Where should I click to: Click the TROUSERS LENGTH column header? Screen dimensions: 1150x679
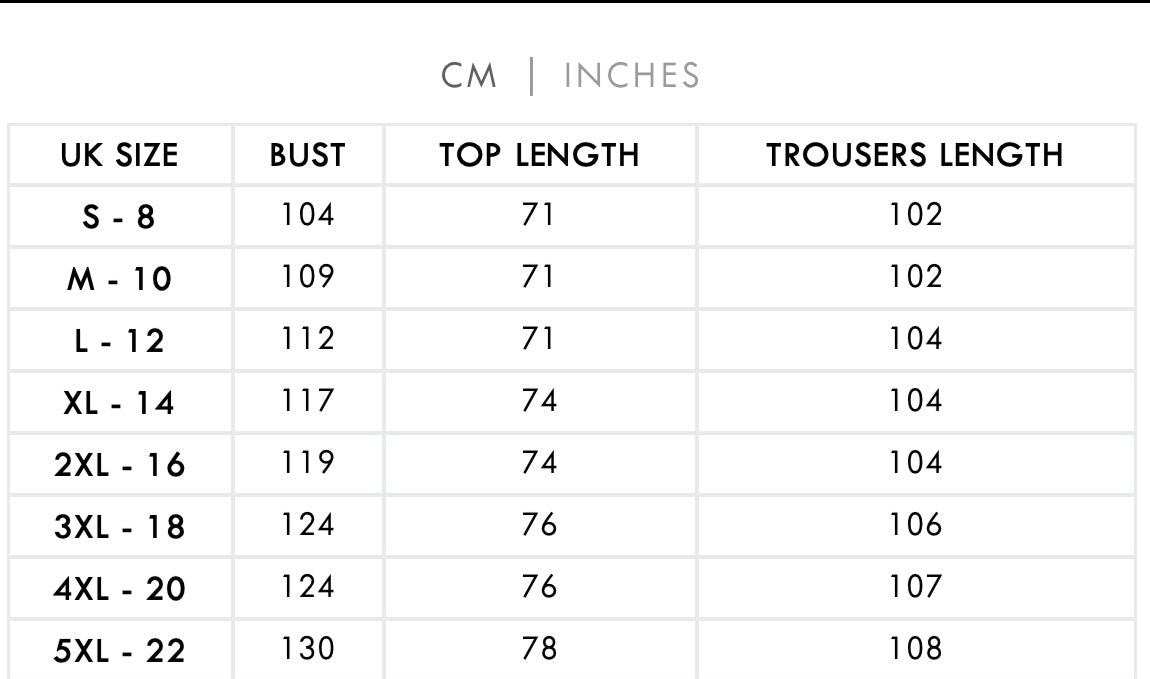tap(915, 155)
